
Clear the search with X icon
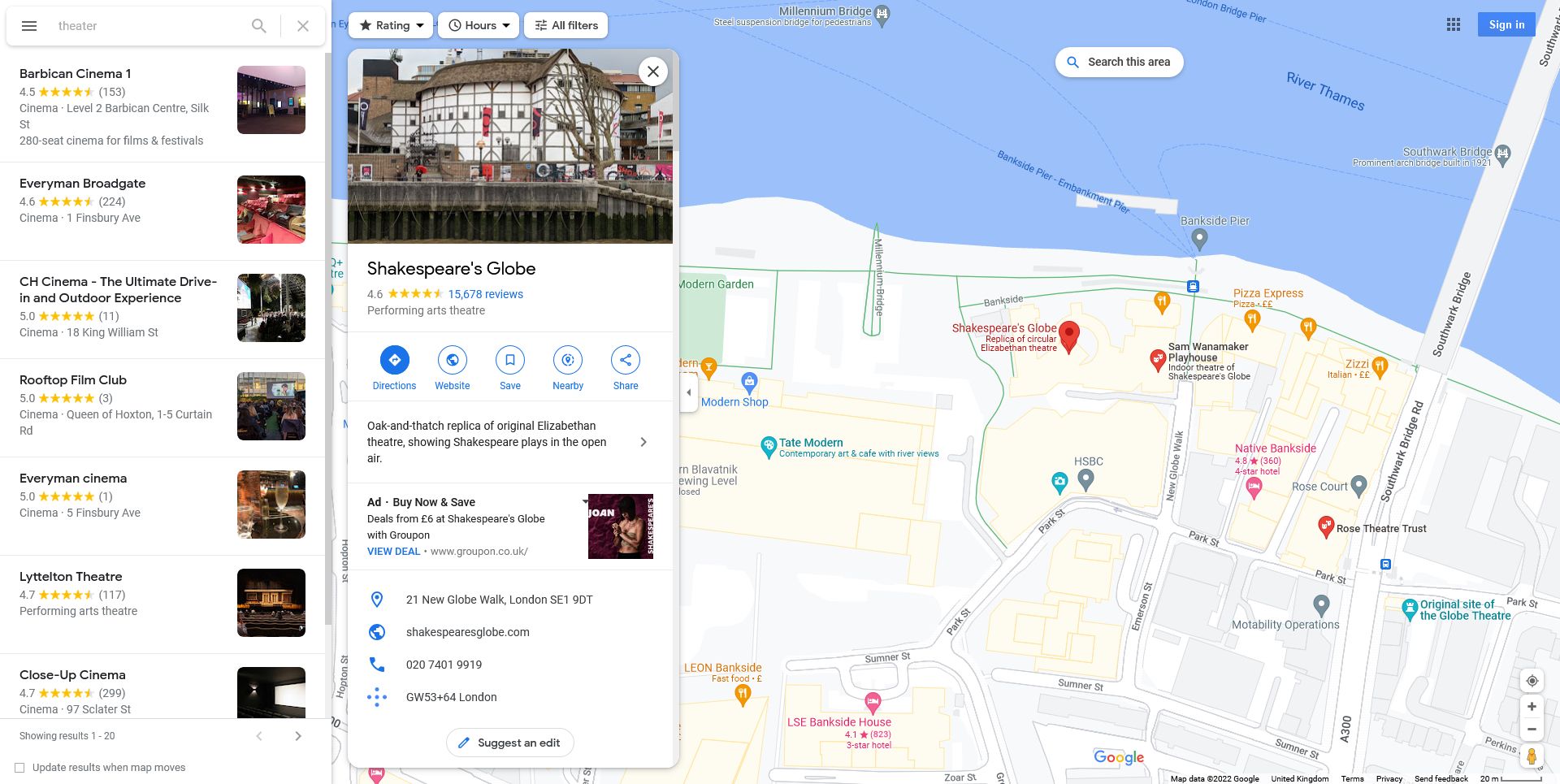(x=303, y=26)
